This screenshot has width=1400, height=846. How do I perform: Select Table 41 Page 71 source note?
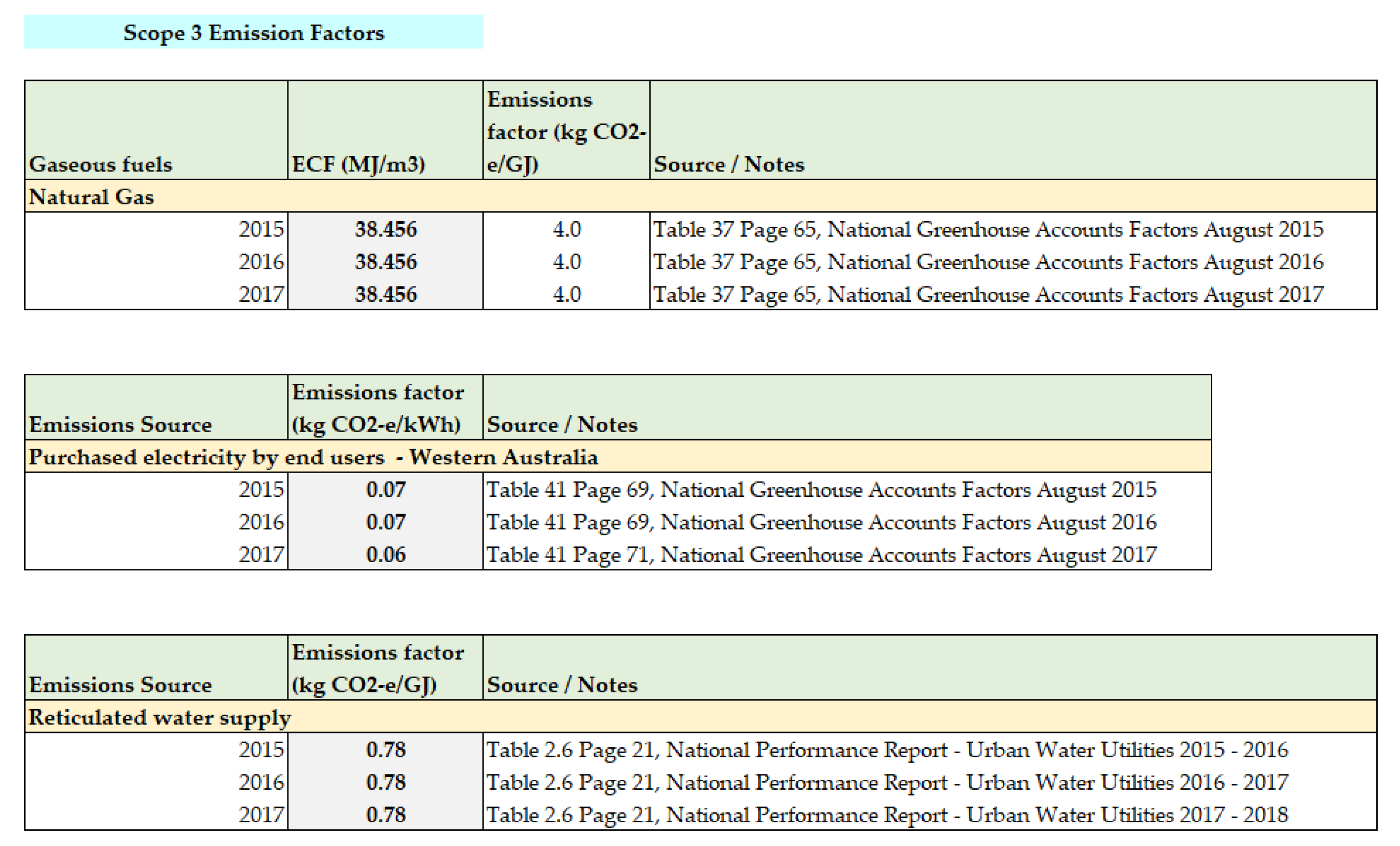(821, 555)
